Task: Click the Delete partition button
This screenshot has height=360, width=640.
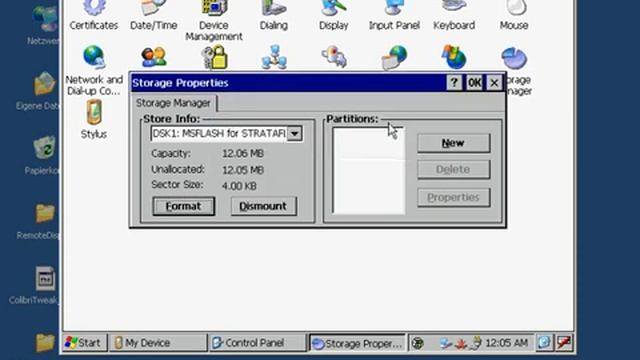Action: 453,169
